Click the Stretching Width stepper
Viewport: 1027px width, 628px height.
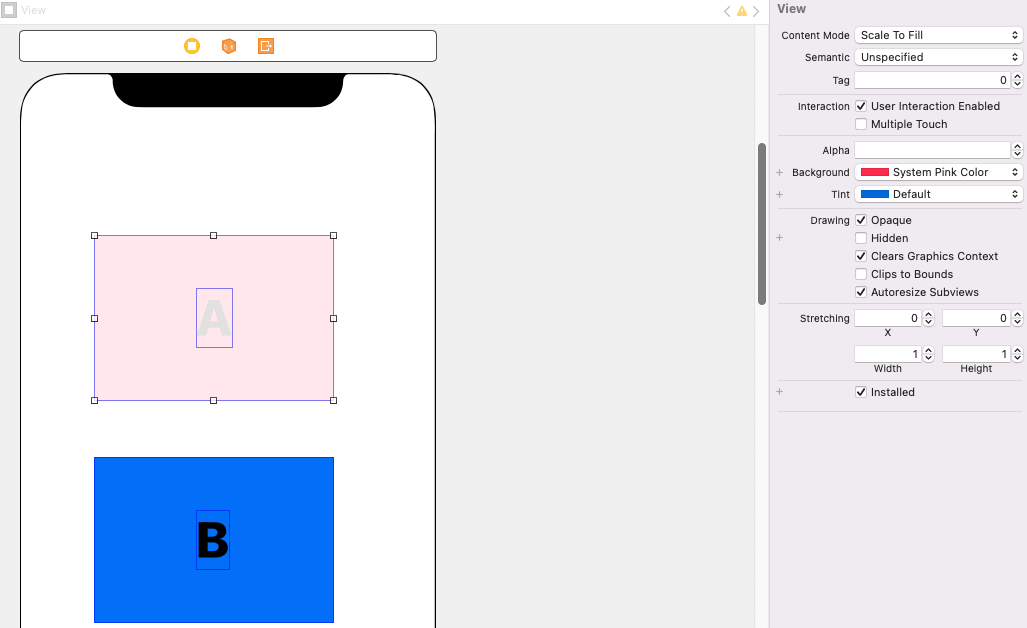coord(928,354)
